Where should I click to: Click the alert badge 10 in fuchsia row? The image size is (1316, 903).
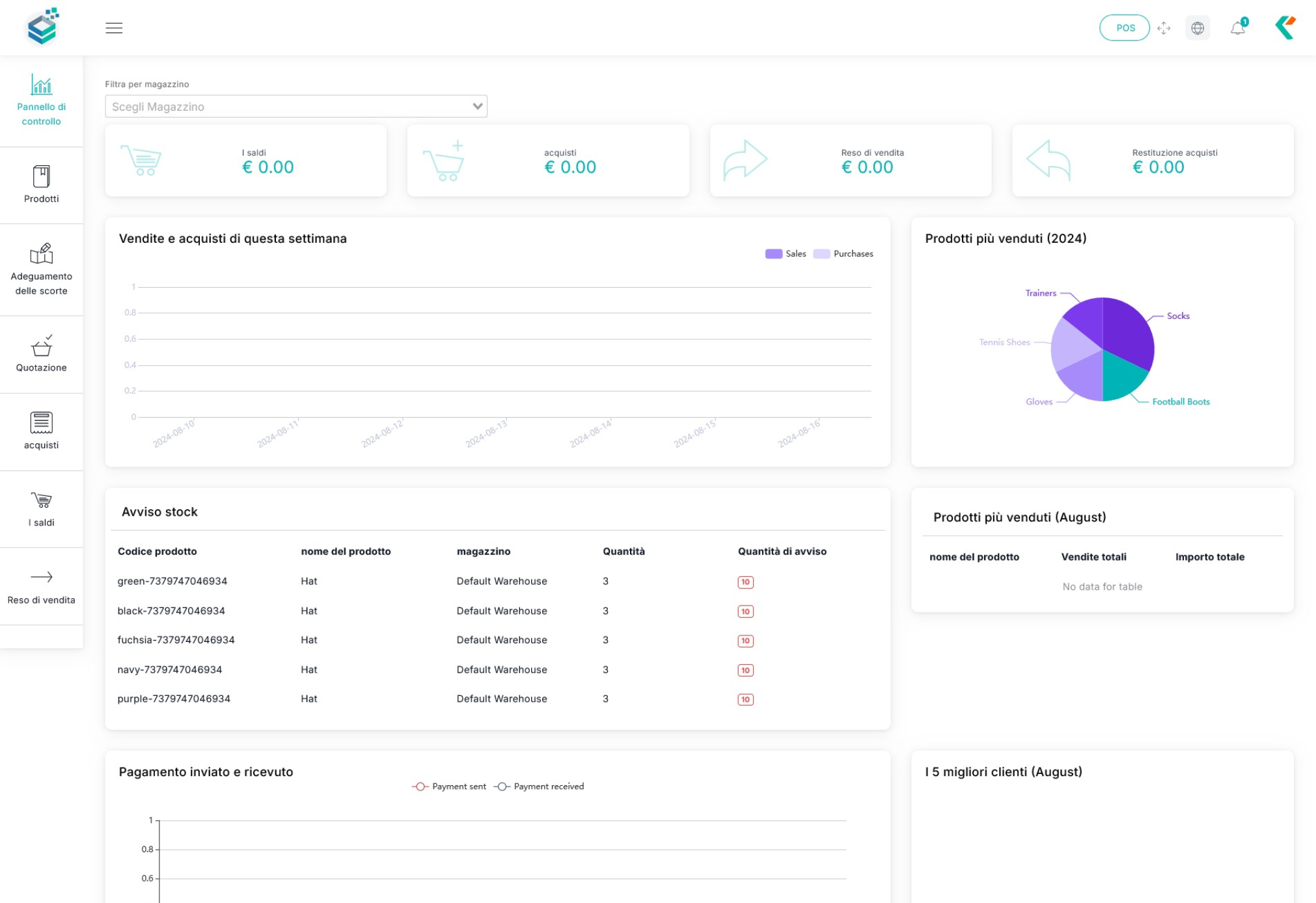pyautogui.click(x=745, y=641)
